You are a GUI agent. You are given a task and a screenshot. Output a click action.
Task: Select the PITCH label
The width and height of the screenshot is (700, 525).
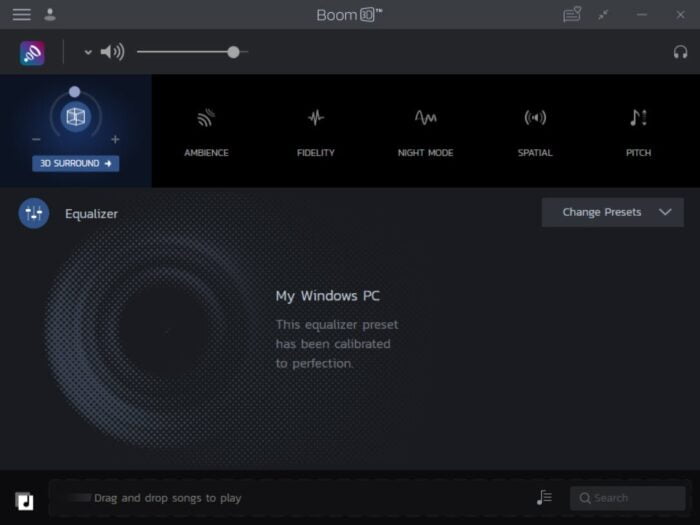(638, 153)
